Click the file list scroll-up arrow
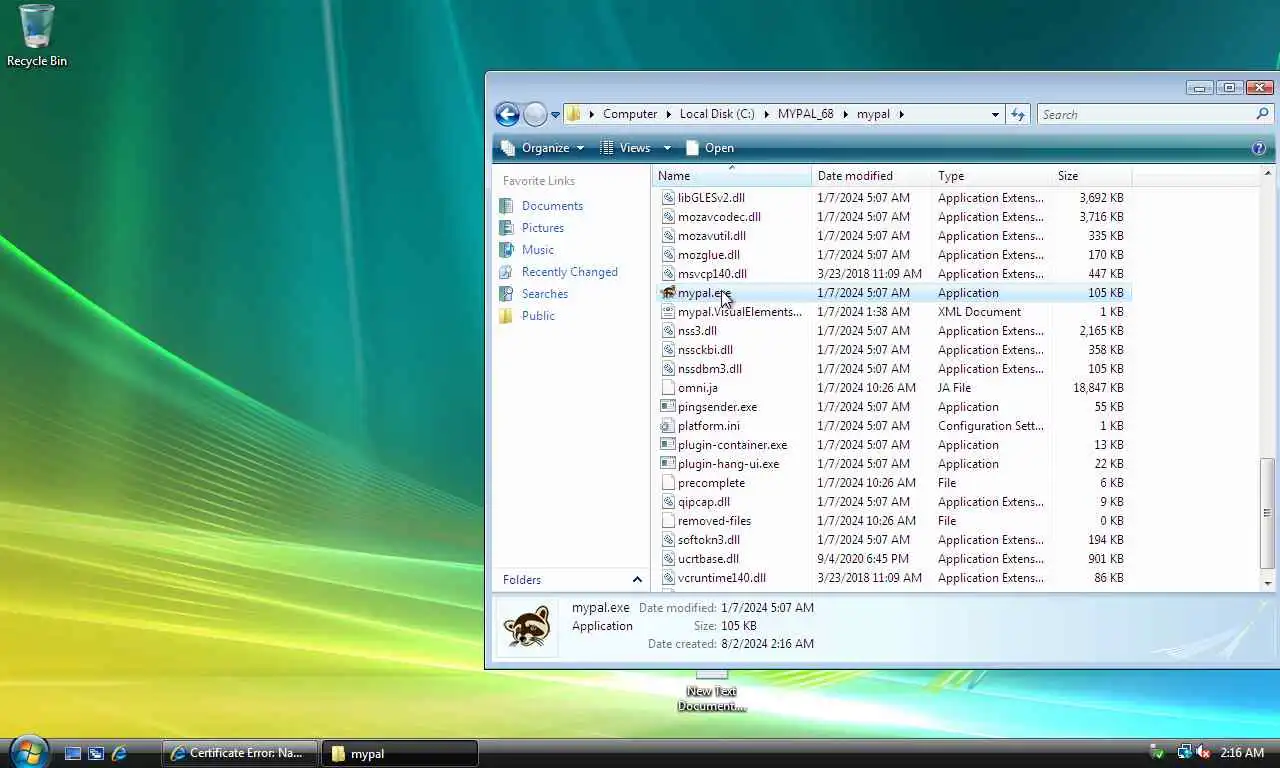The width and height of the screenshot is (1280, 768). click(x=1268, y=174)
